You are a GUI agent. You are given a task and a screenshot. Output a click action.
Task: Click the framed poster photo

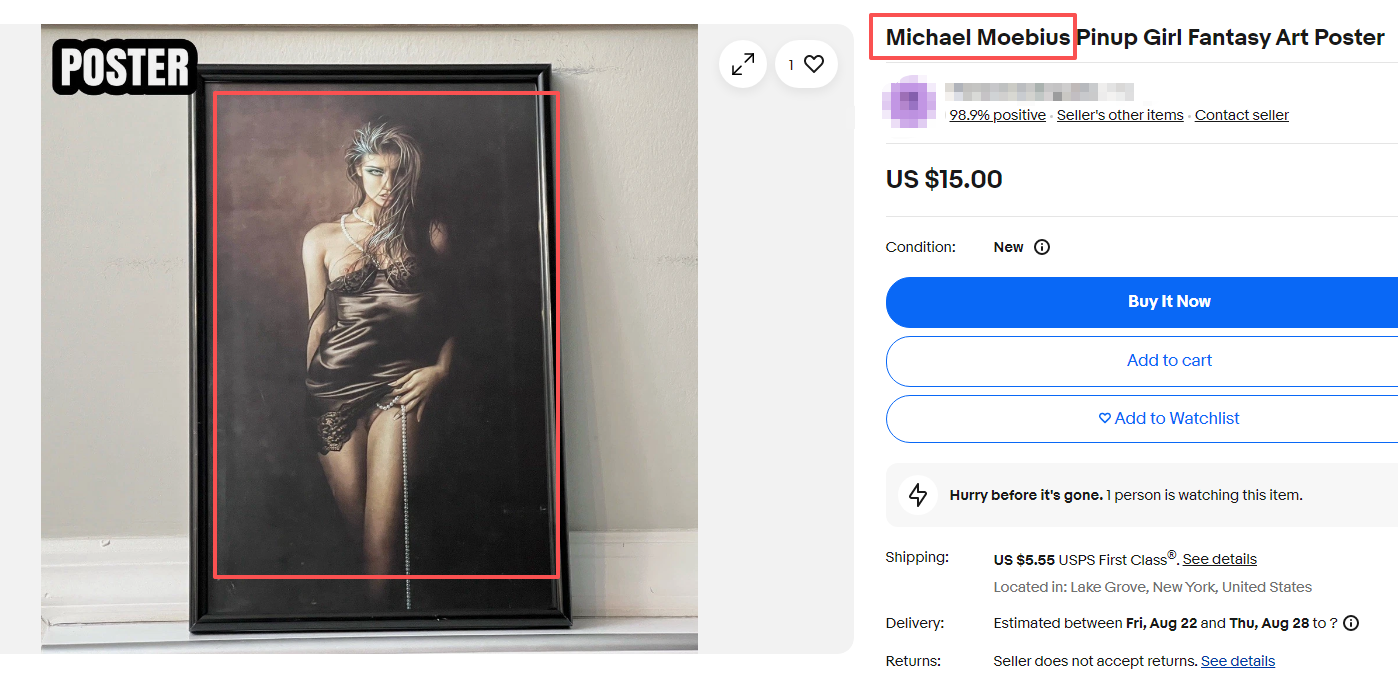click(x=385, y=335)
